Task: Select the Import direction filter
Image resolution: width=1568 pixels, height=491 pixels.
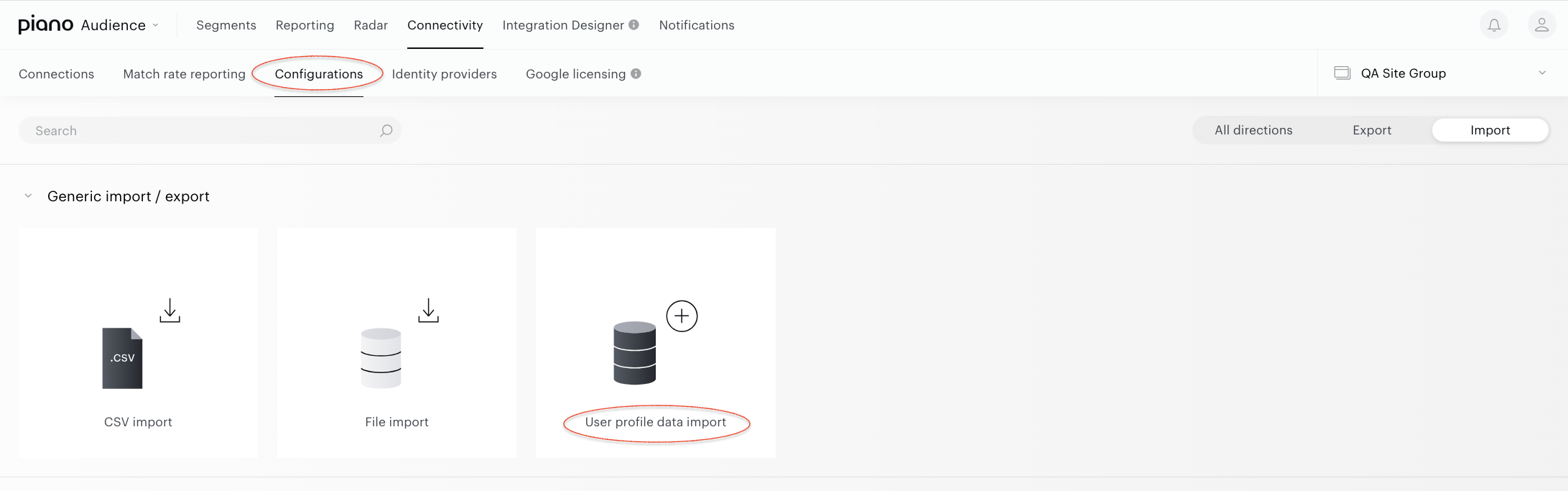Action: (x=1490, y=130)
